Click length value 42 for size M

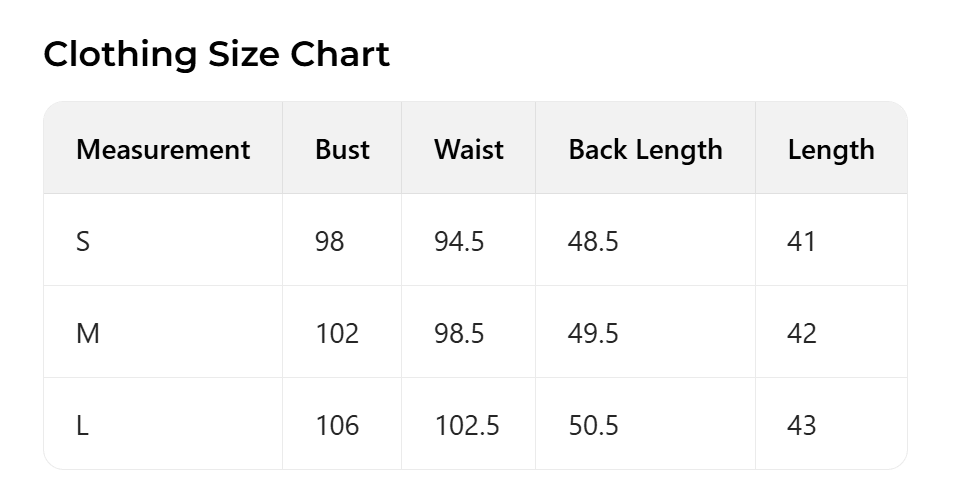[801, 334]
